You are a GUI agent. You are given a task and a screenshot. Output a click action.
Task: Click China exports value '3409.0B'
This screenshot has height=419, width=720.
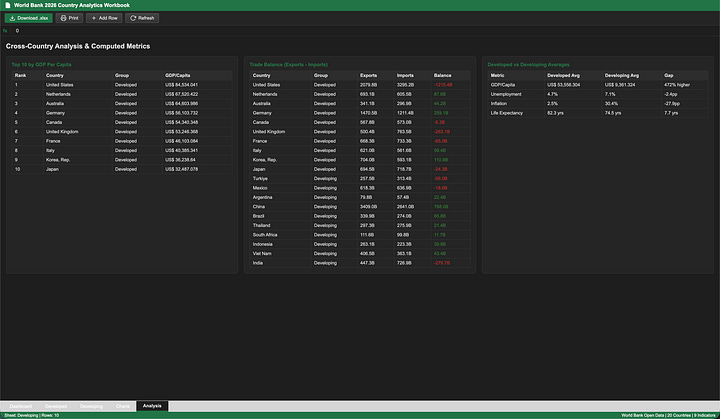coord(369,207)
